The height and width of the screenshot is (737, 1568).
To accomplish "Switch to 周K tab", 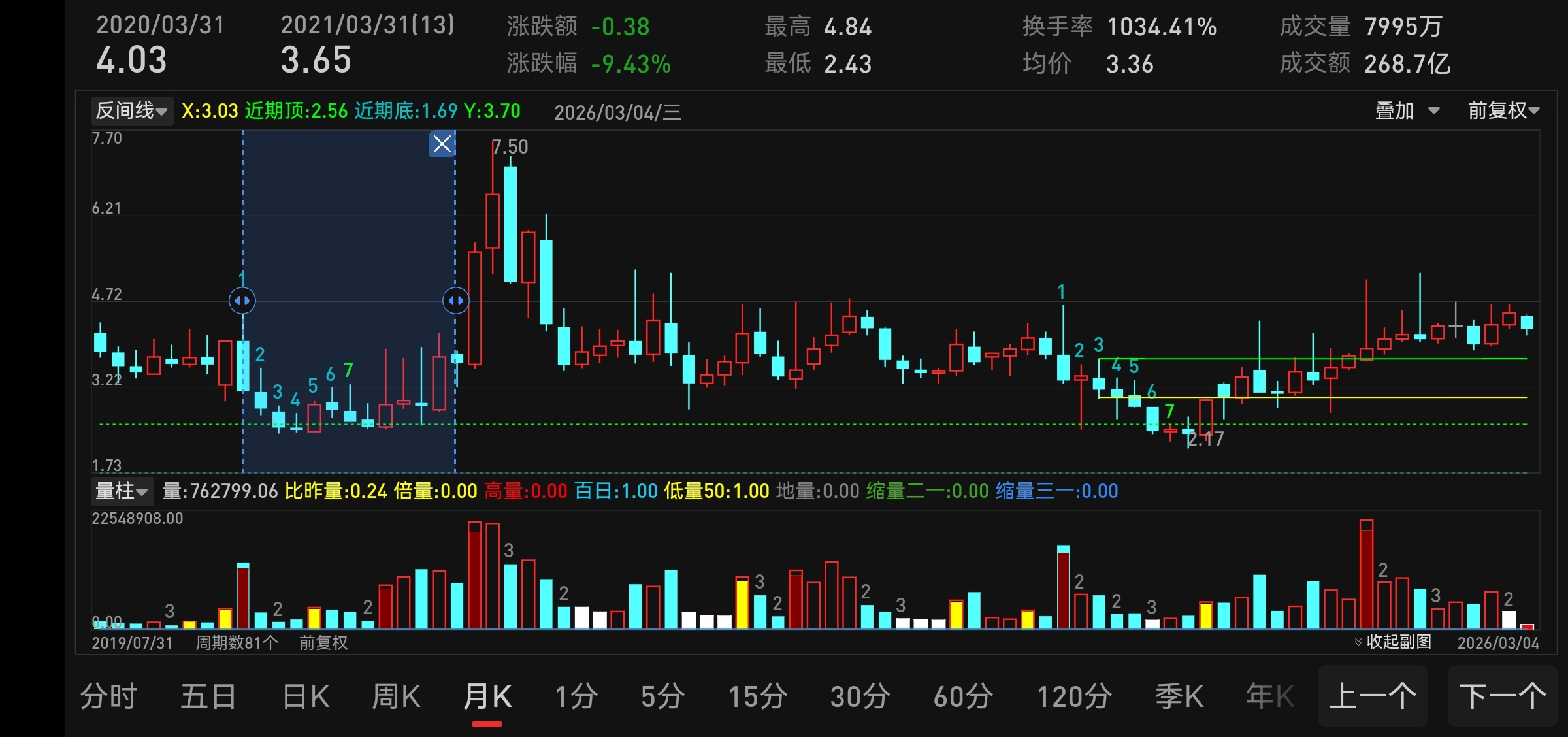I will (396, 696).
